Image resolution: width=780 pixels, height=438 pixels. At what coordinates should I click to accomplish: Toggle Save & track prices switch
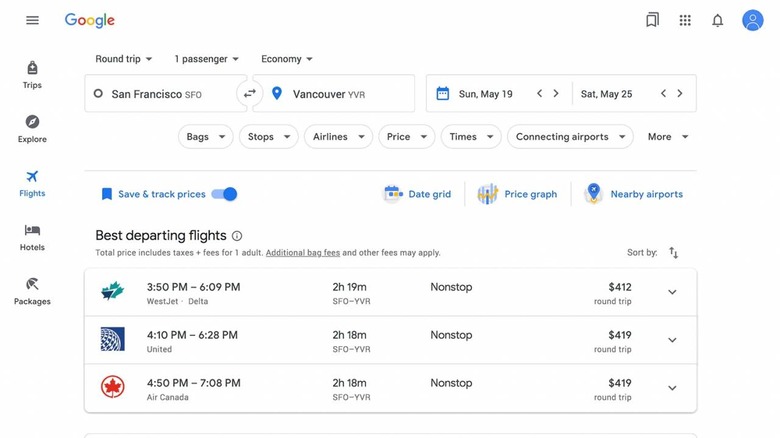225,194
